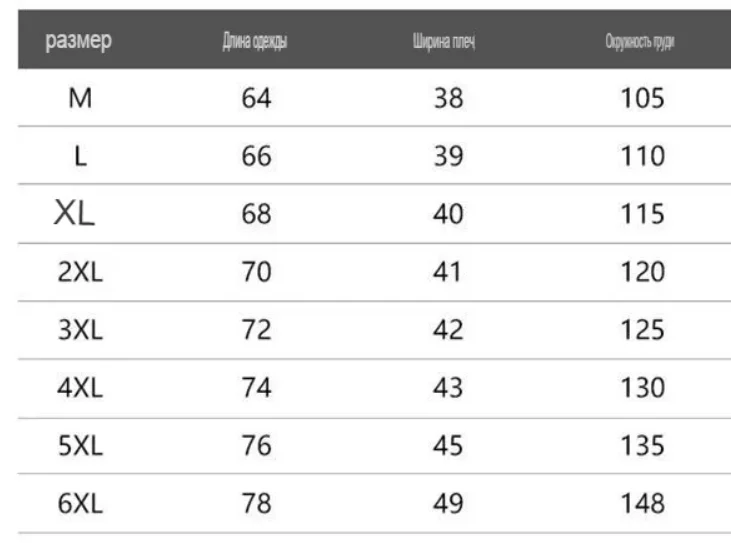This screenshot has width=731, height=543.
Task: Click the XL size label
Action: coord(74,213)
